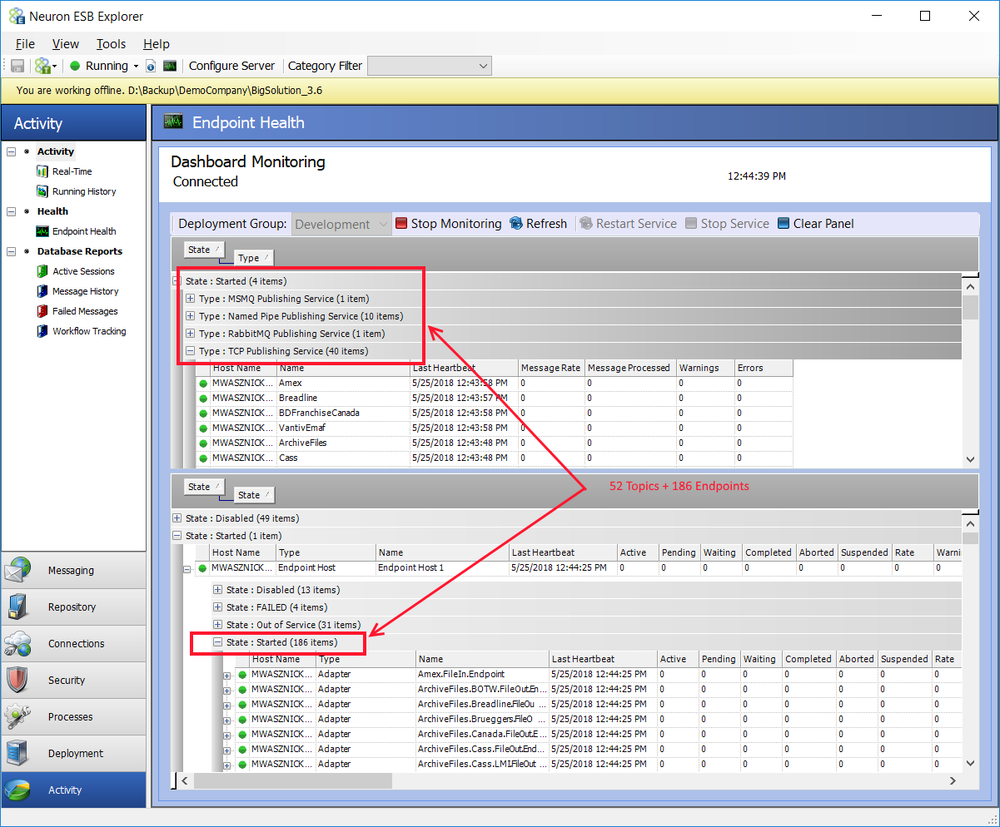
Task: Collapse State Started (186 items) group
Action: tap(217, 642)
